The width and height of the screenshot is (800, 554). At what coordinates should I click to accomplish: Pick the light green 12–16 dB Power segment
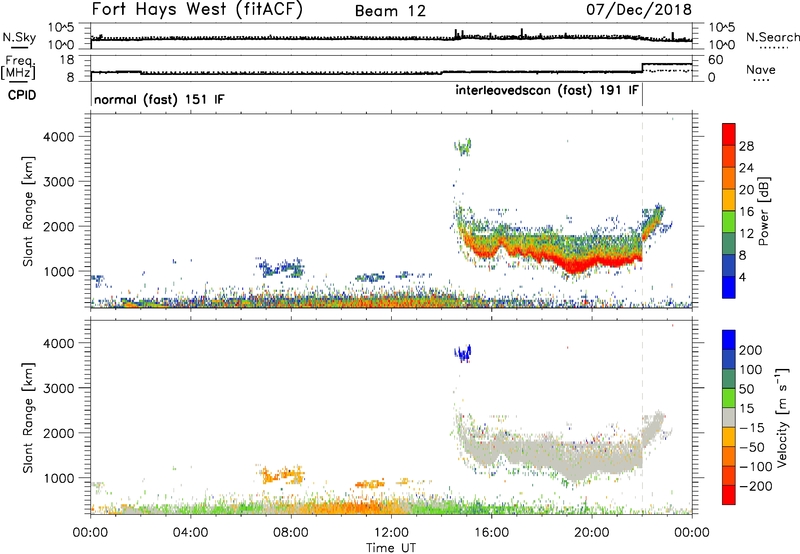point(729,221)
